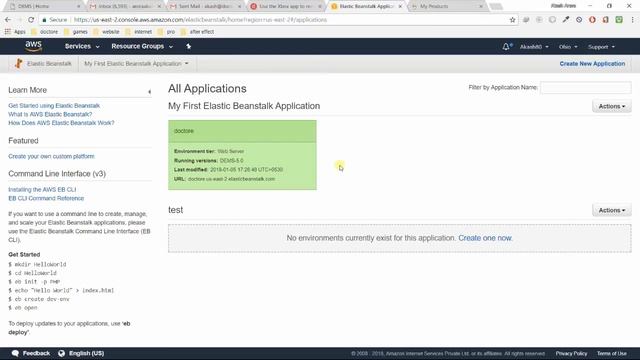Click the Secure padlock in address bar

44,20
